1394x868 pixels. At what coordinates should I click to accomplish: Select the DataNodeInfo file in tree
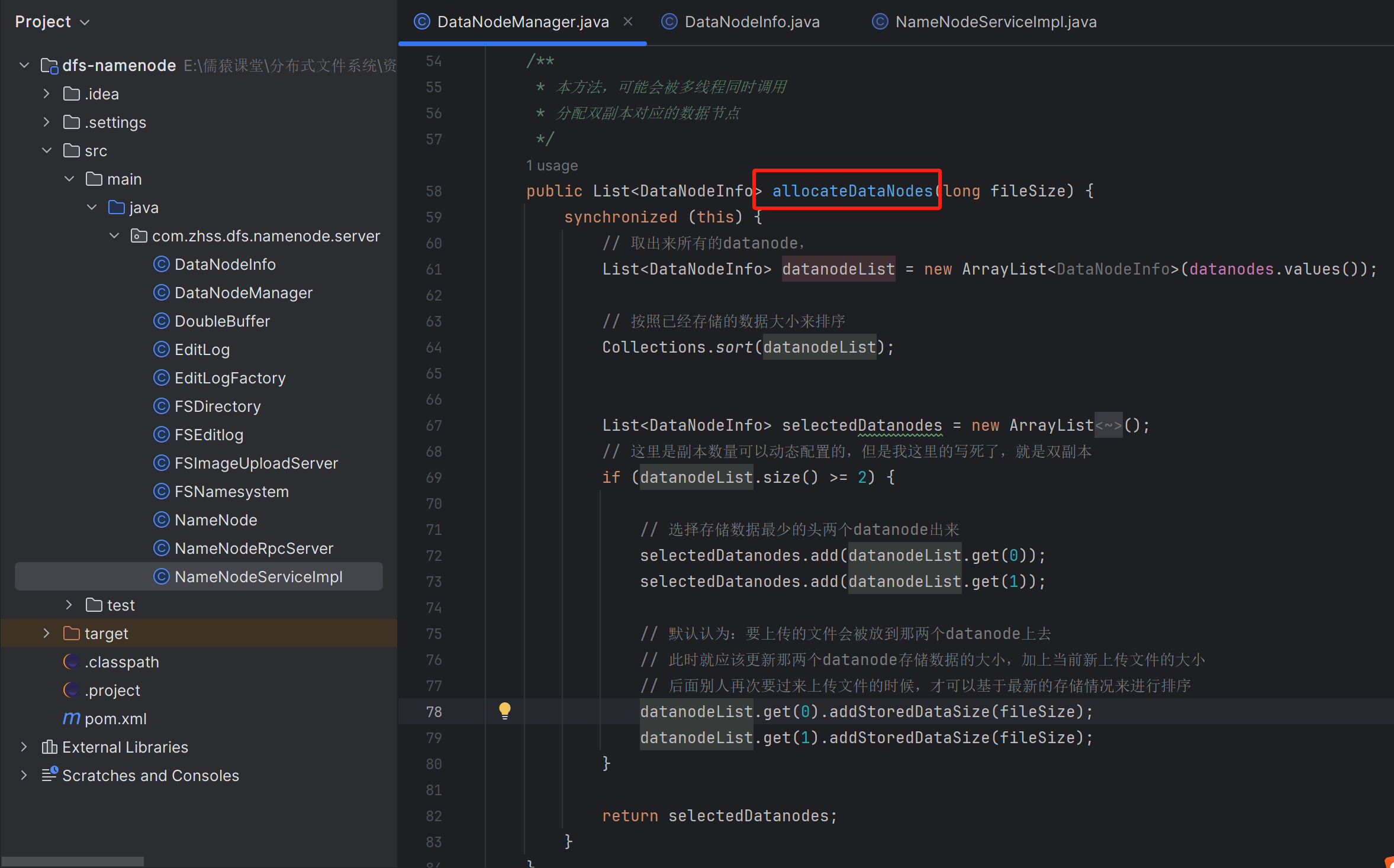[225, 264]
